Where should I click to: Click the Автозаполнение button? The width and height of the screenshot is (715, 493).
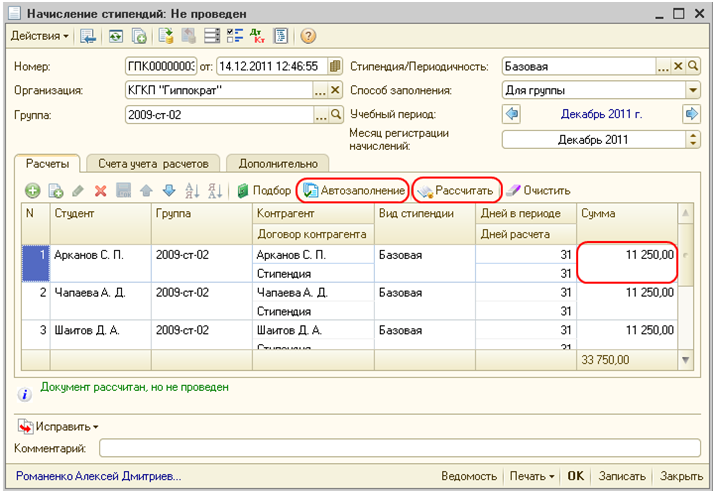[355, 190]
